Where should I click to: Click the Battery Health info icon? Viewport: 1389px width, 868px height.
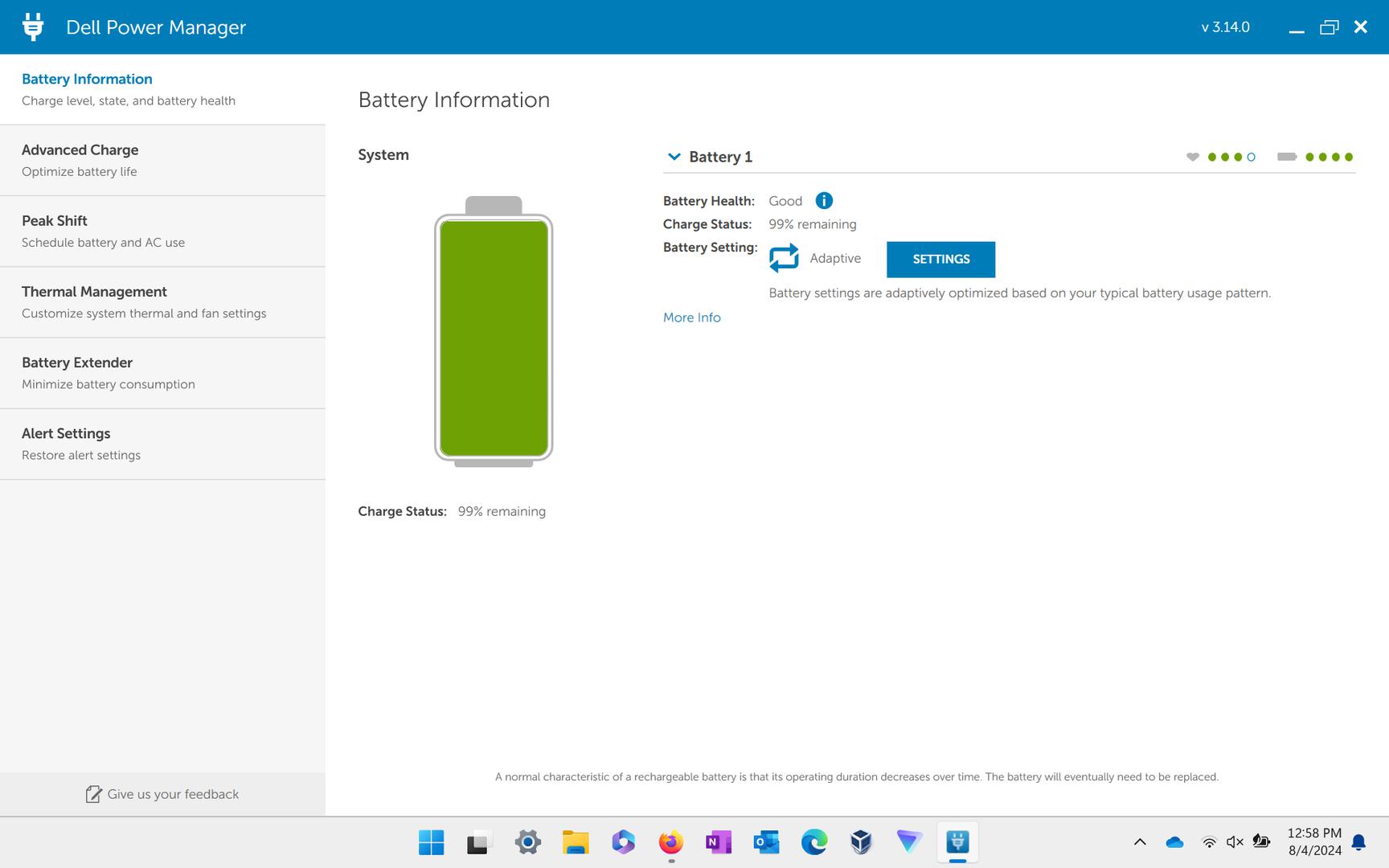coord(823,200)
